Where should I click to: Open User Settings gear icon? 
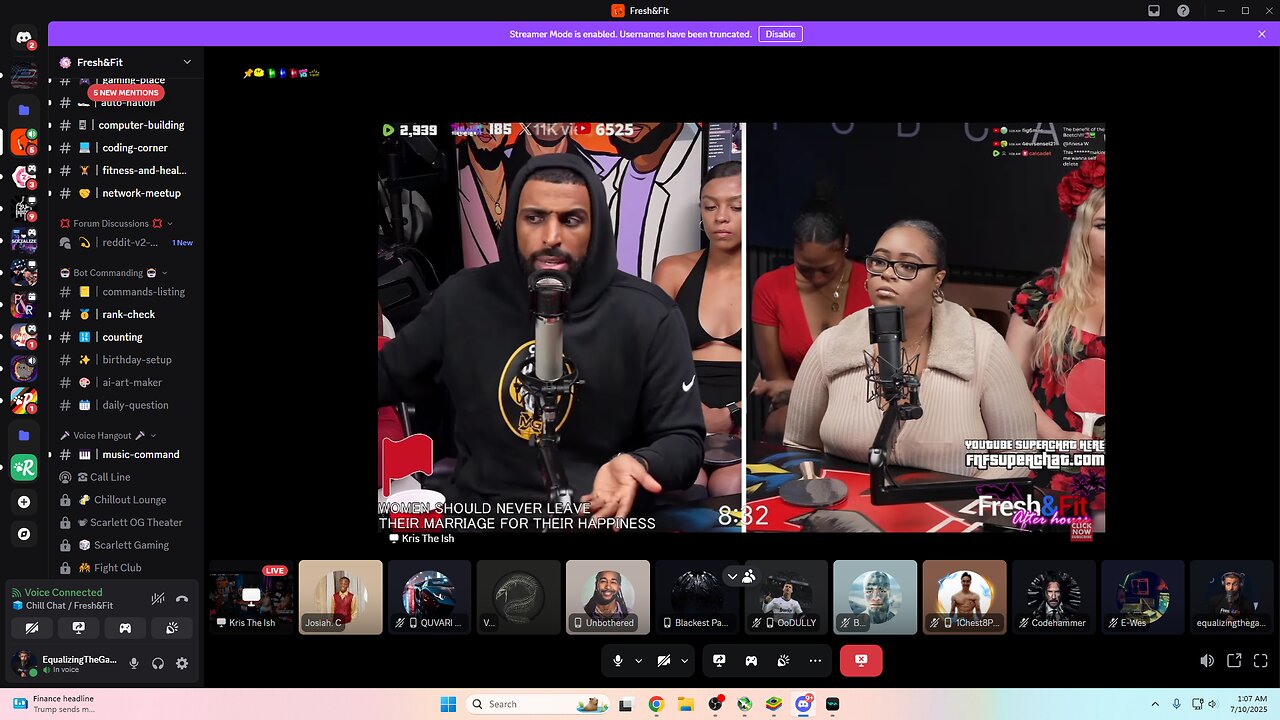(x=182, y=663)
